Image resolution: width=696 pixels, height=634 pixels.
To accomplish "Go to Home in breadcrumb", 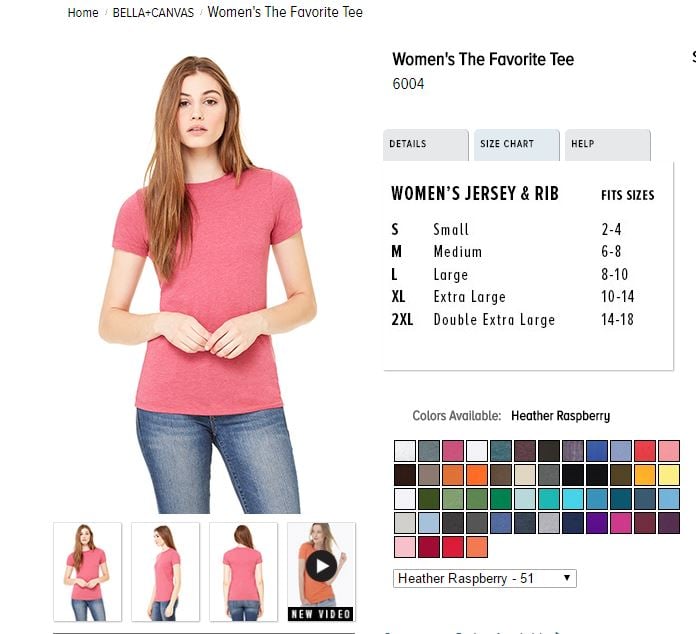I will [83, 12].
